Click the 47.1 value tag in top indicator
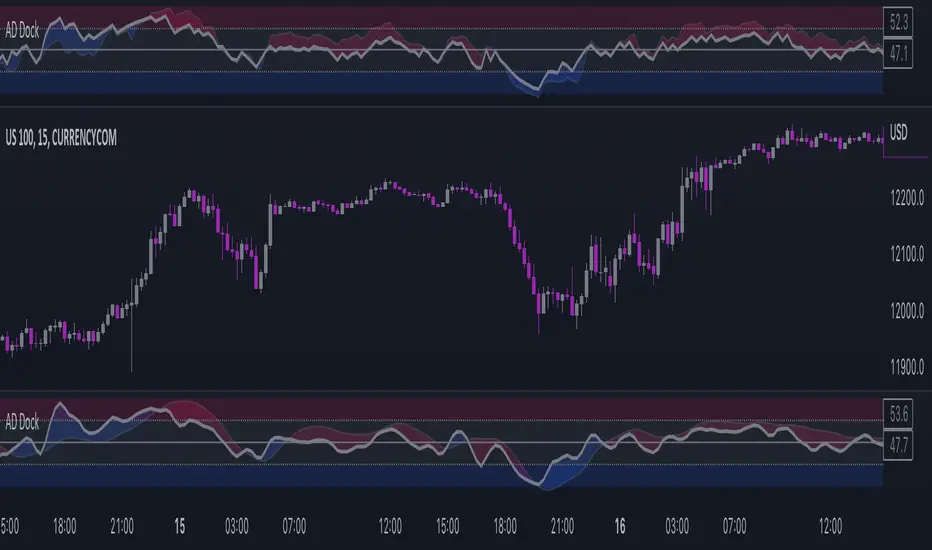The width and height of the screenshot is (932, 550). coord(898,54)
